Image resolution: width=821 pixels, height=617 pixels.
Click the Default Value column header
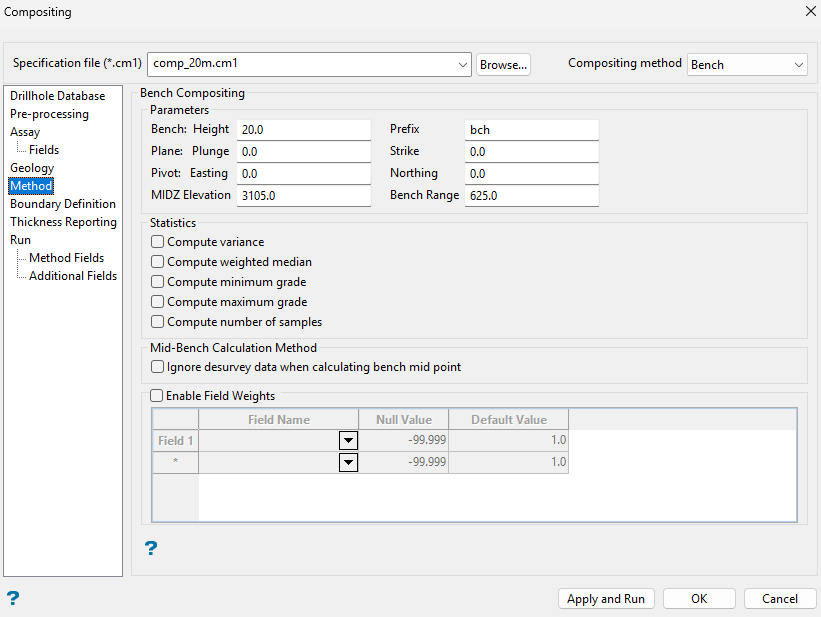click(508, 420)
